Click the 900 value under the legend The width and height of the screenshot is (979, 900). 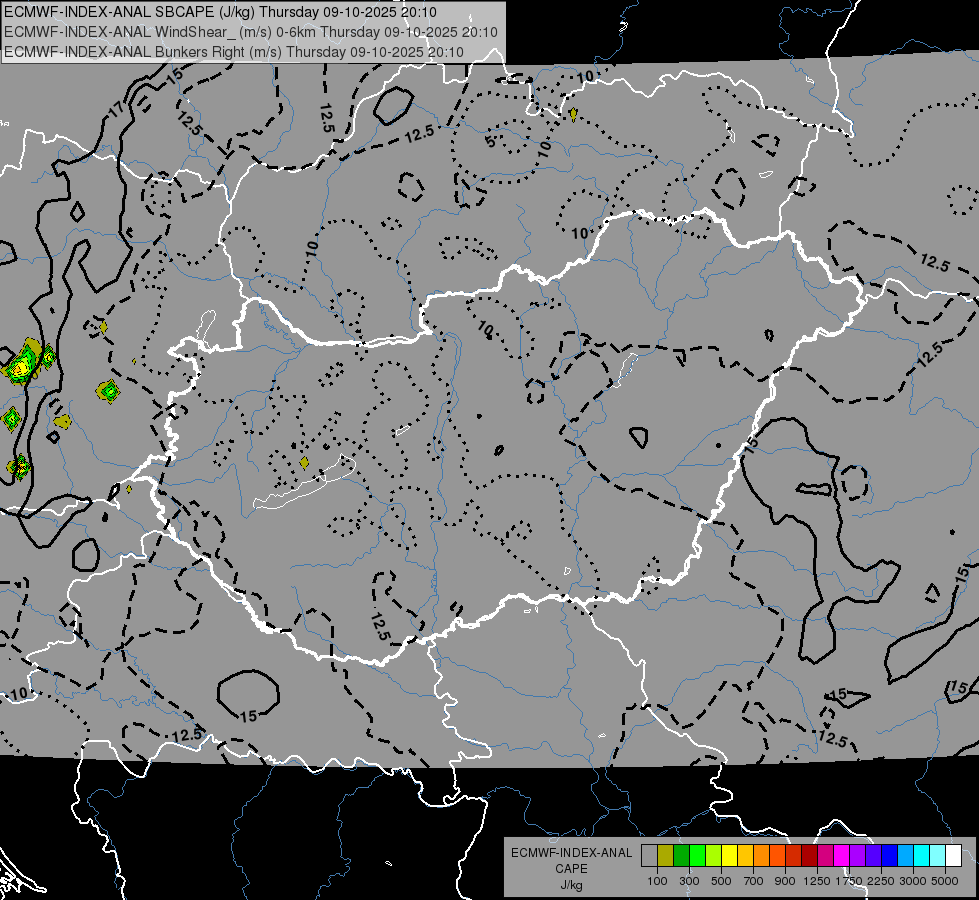[785, 881]
